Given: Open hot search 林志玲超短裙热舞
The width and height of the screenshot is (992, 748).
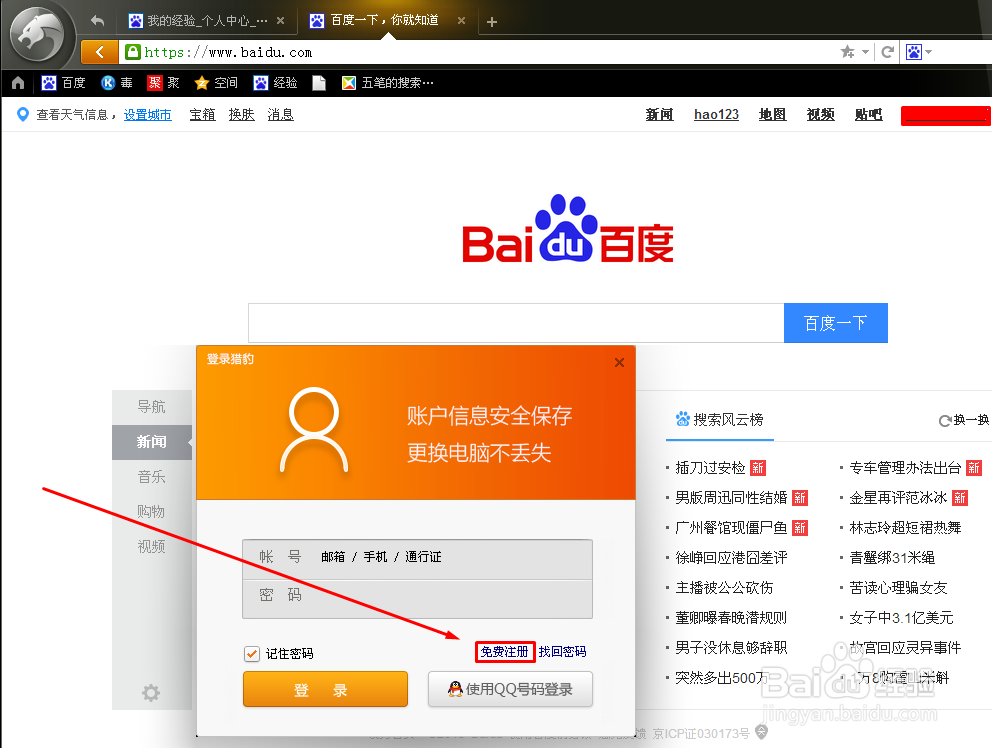Looking at the screenshot, I should click(x=905, y=528).
